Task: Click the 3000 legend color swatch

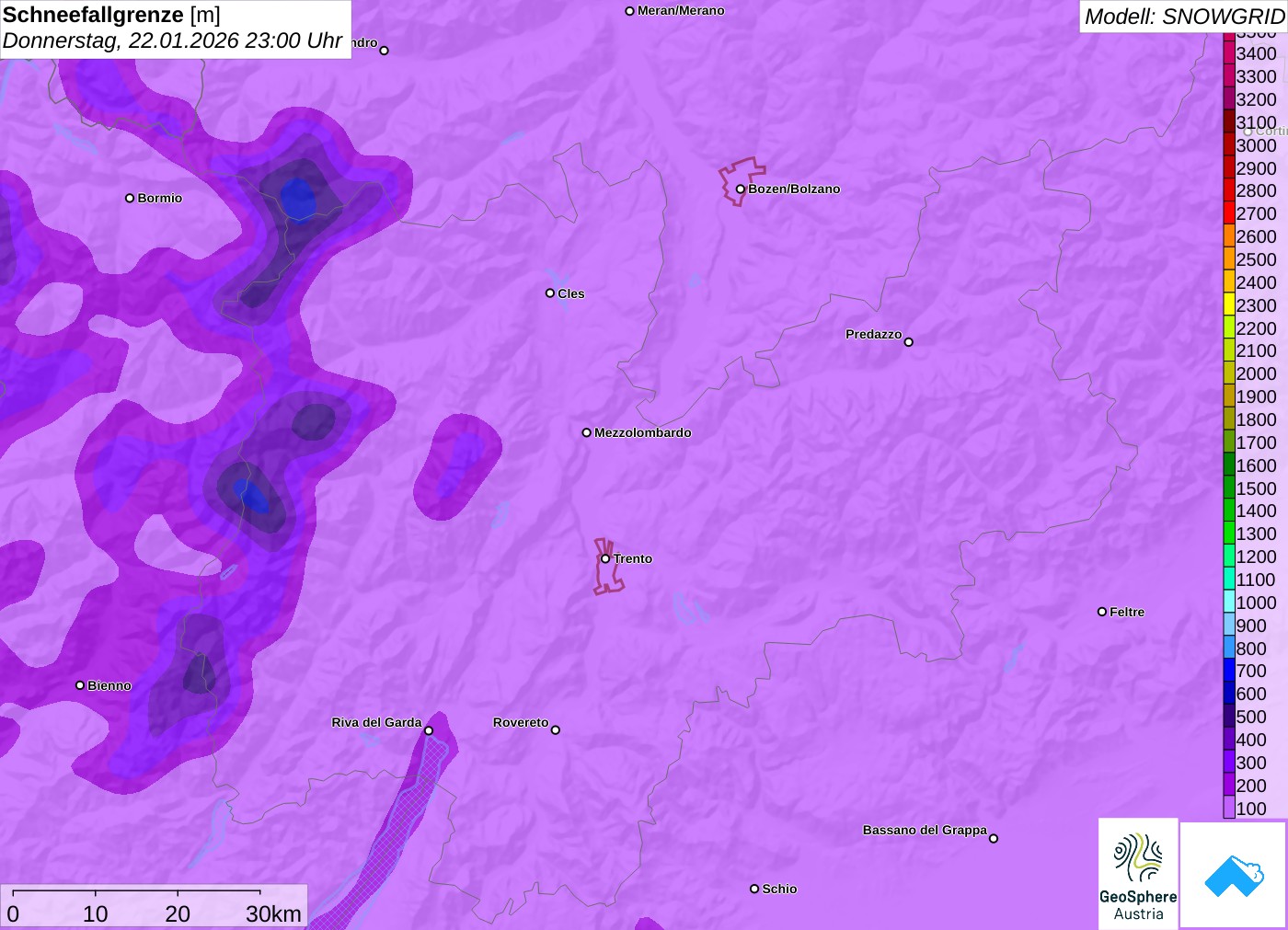Action: [1229, 145]
